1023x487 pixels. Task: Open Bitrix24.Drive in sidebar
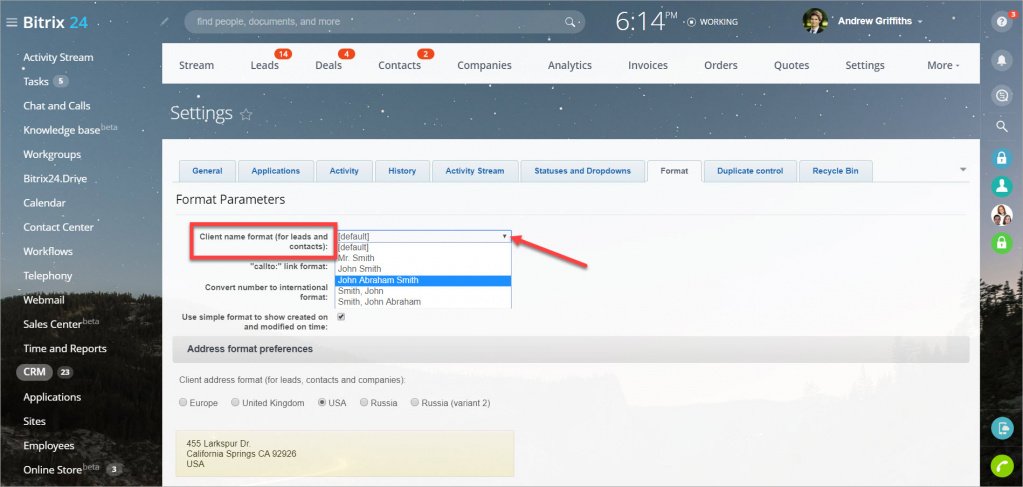(55, 178)
